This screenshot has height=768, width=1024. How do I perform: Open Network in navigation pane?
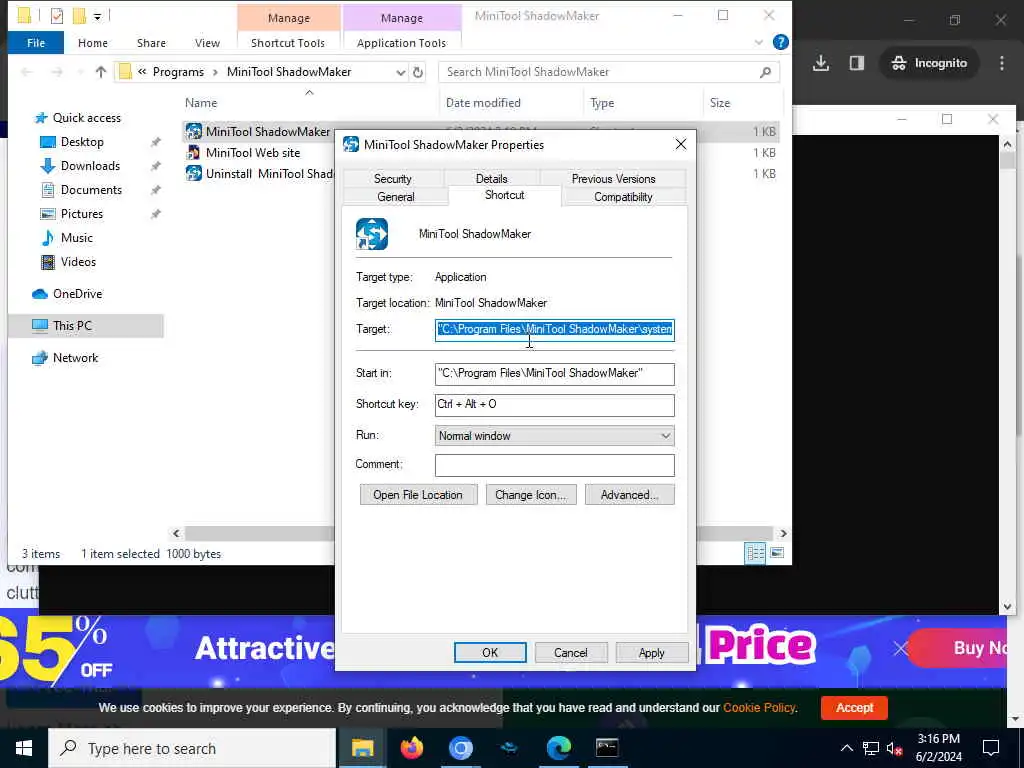coord(75,358)
